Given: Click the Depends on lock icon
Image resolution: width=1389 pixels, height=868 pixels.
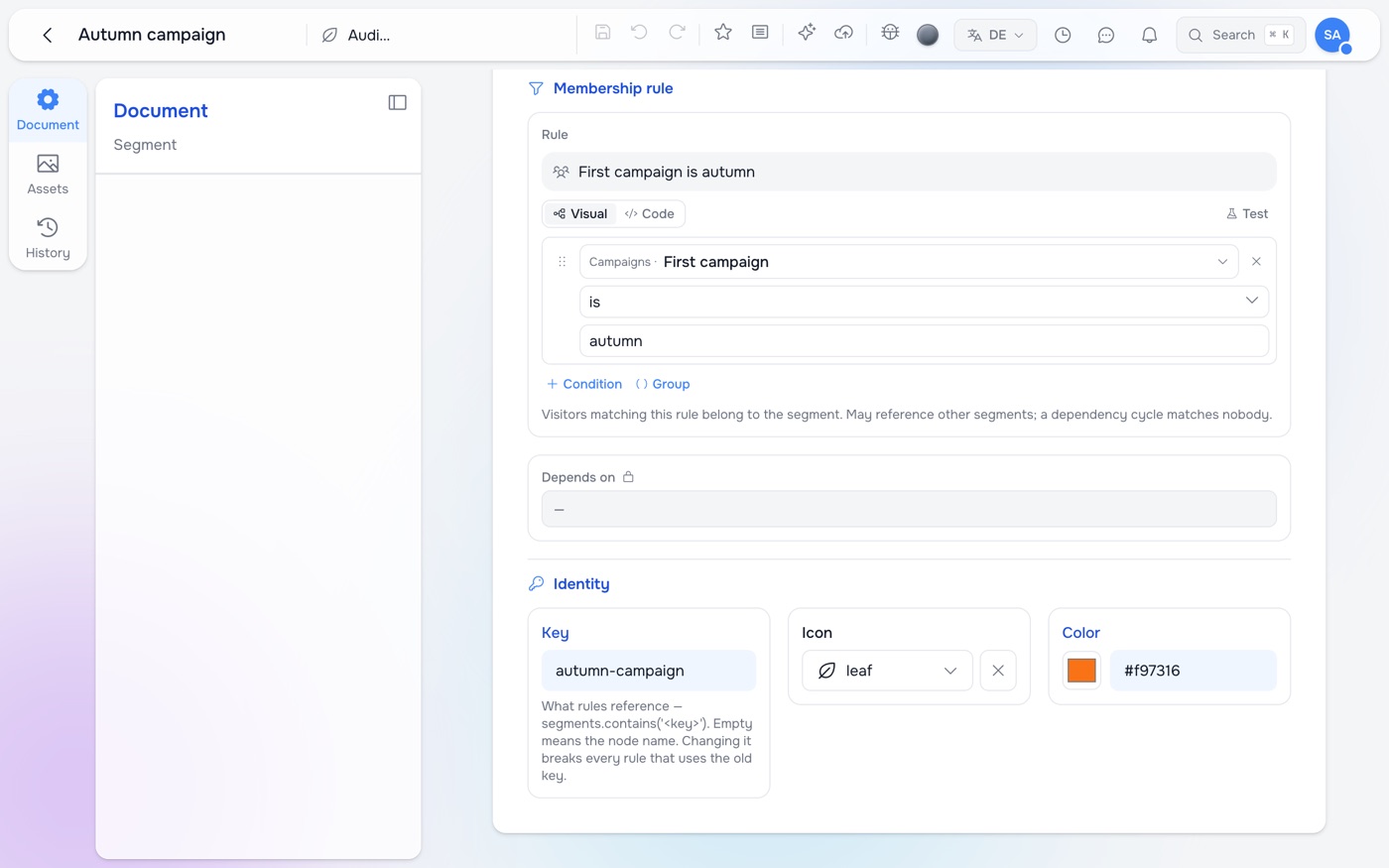Looking at the screenshot, I should 628,477.
